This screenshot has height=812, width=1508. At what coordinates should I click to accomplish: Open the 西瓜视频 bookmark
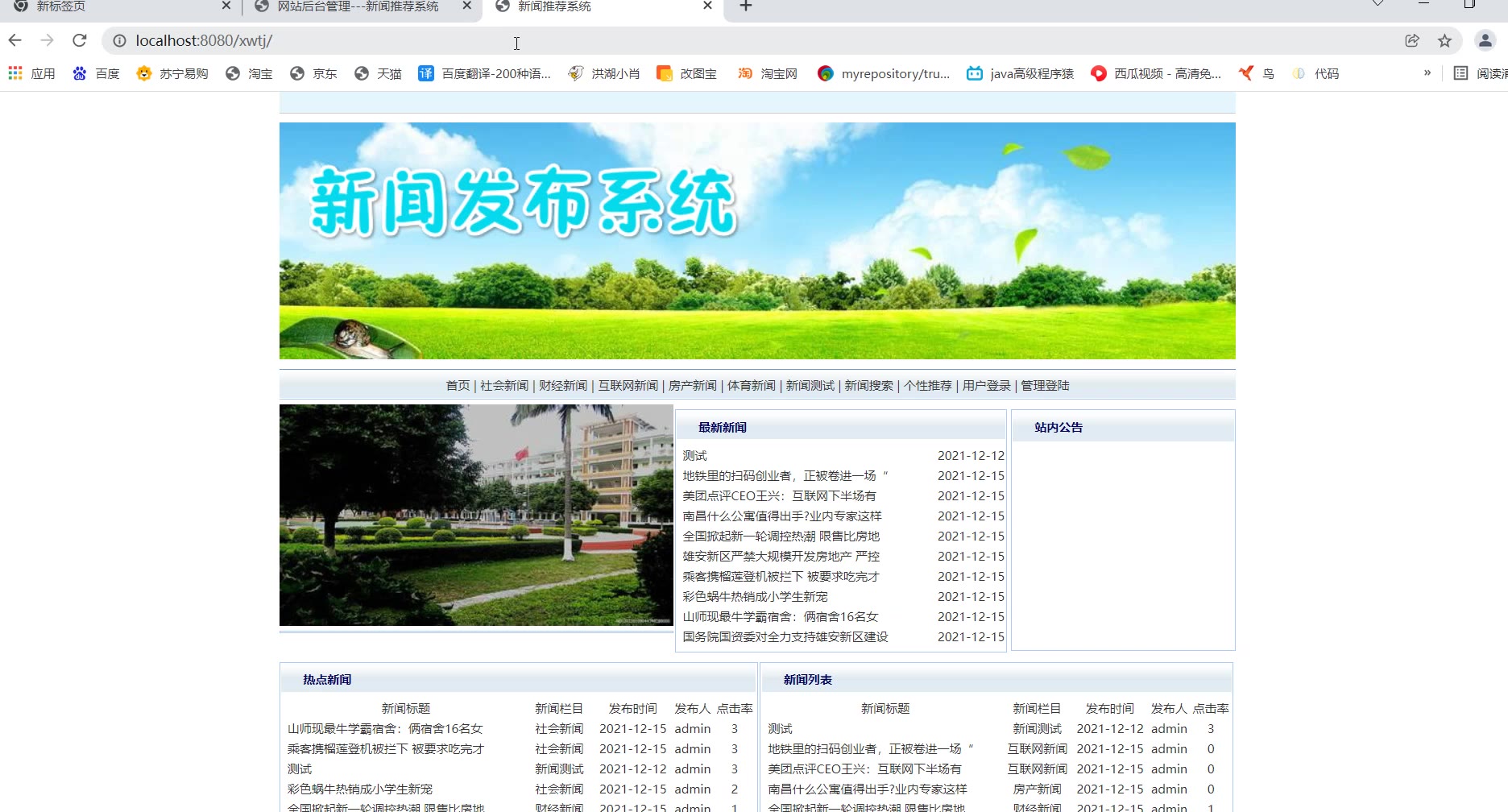1156,73
